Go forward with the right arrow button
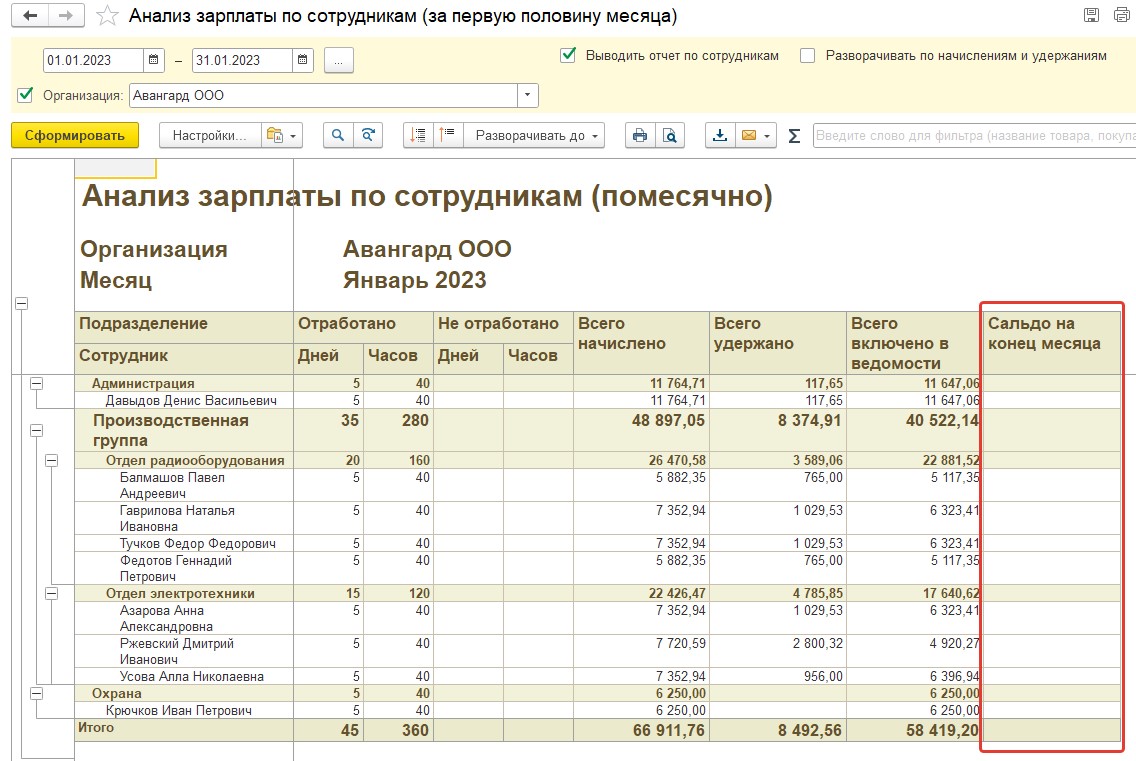The image size is (1136, 761). (x=66, y=15)
